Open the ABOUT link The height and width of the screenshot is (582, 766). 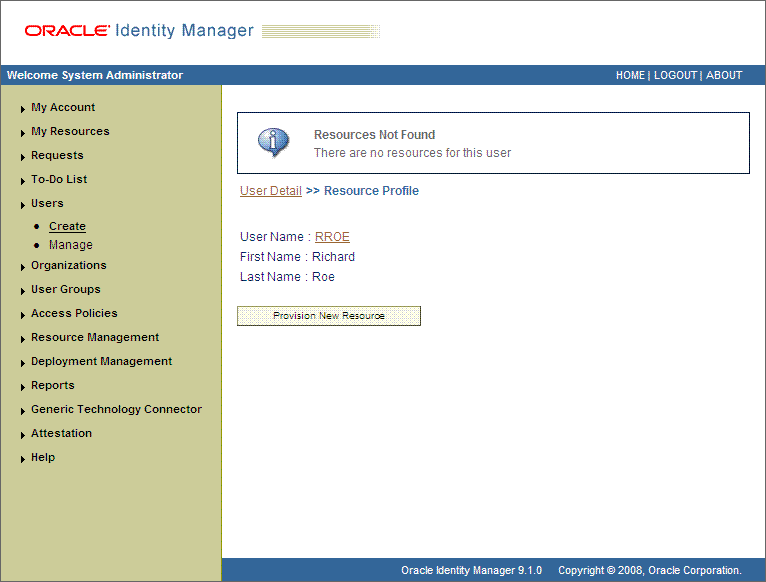click(724, 75)
